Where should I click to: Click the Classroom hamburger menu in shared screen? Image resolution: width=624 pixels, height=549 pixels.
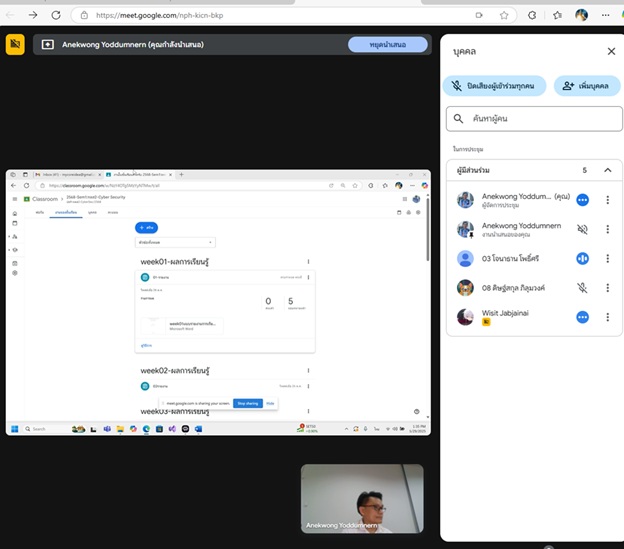[15, 199]
